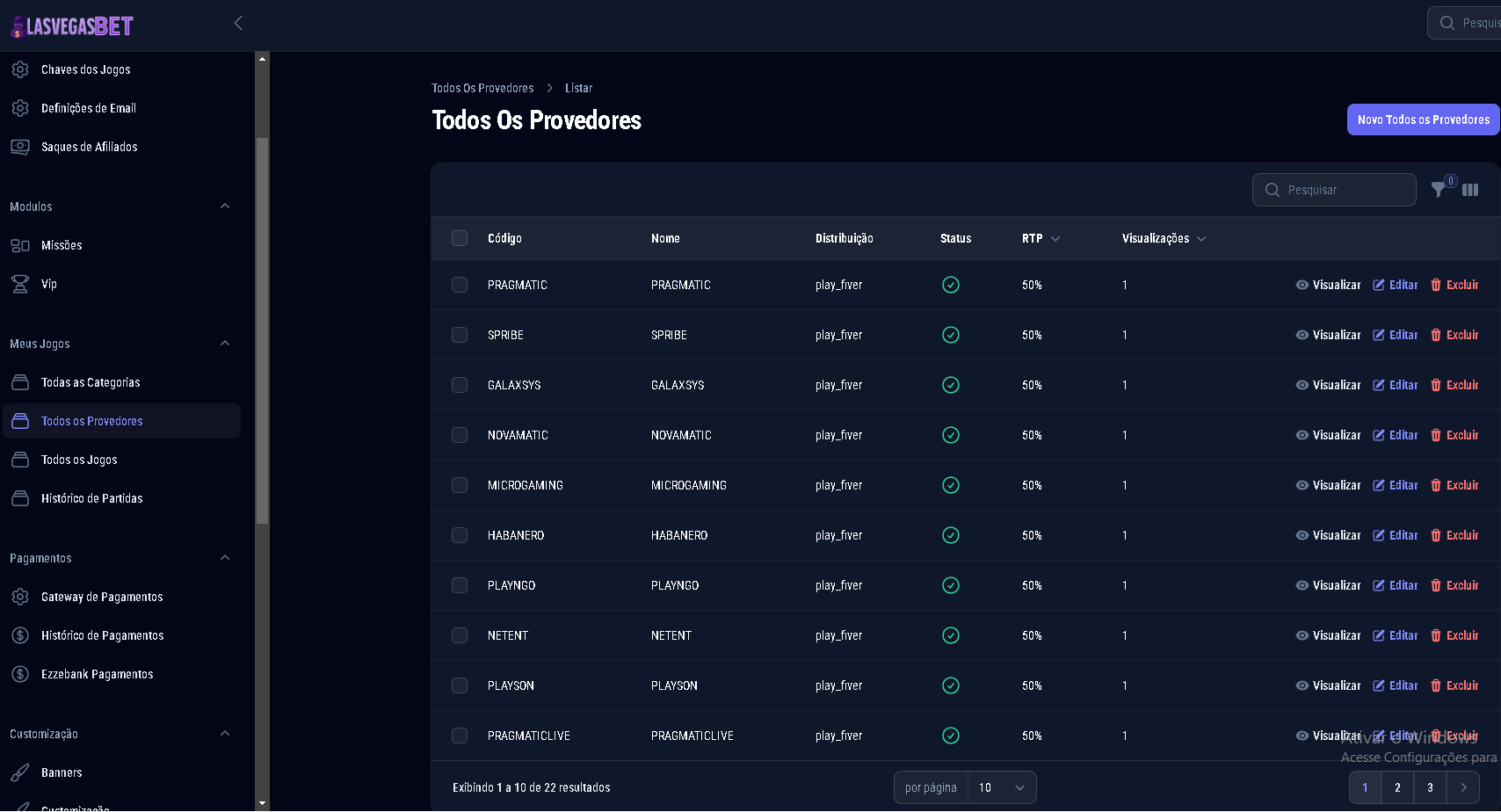Click Todos Os Provedores breadcrumb link
Image resolution: width=1501 pixels, height=812 pixels.
(x=482, y=88)
